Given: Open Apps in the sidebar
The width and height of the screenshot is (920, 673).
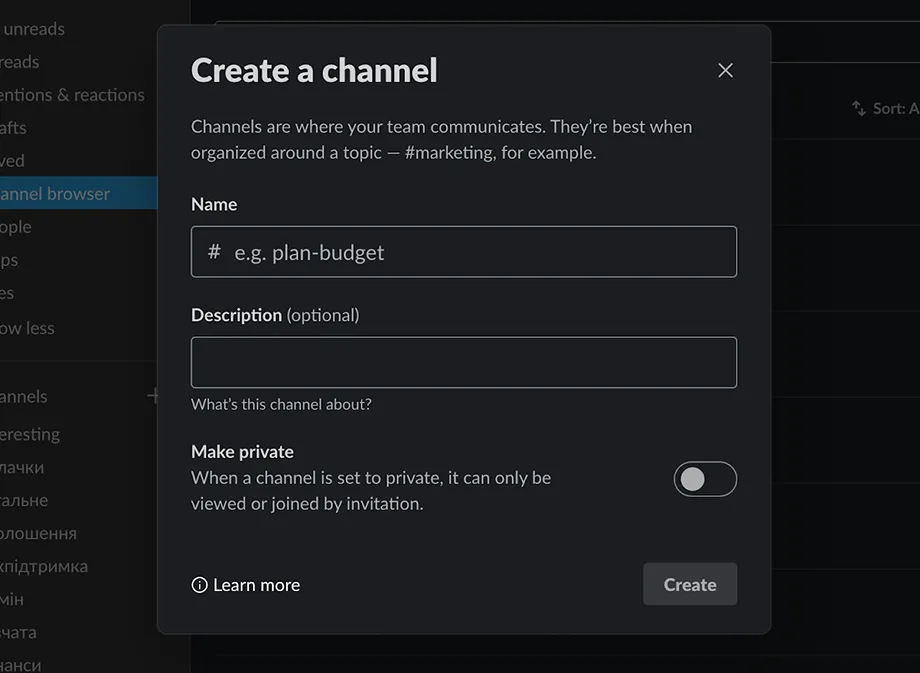Looking at the screenshot, I should (x=11, y=260).
